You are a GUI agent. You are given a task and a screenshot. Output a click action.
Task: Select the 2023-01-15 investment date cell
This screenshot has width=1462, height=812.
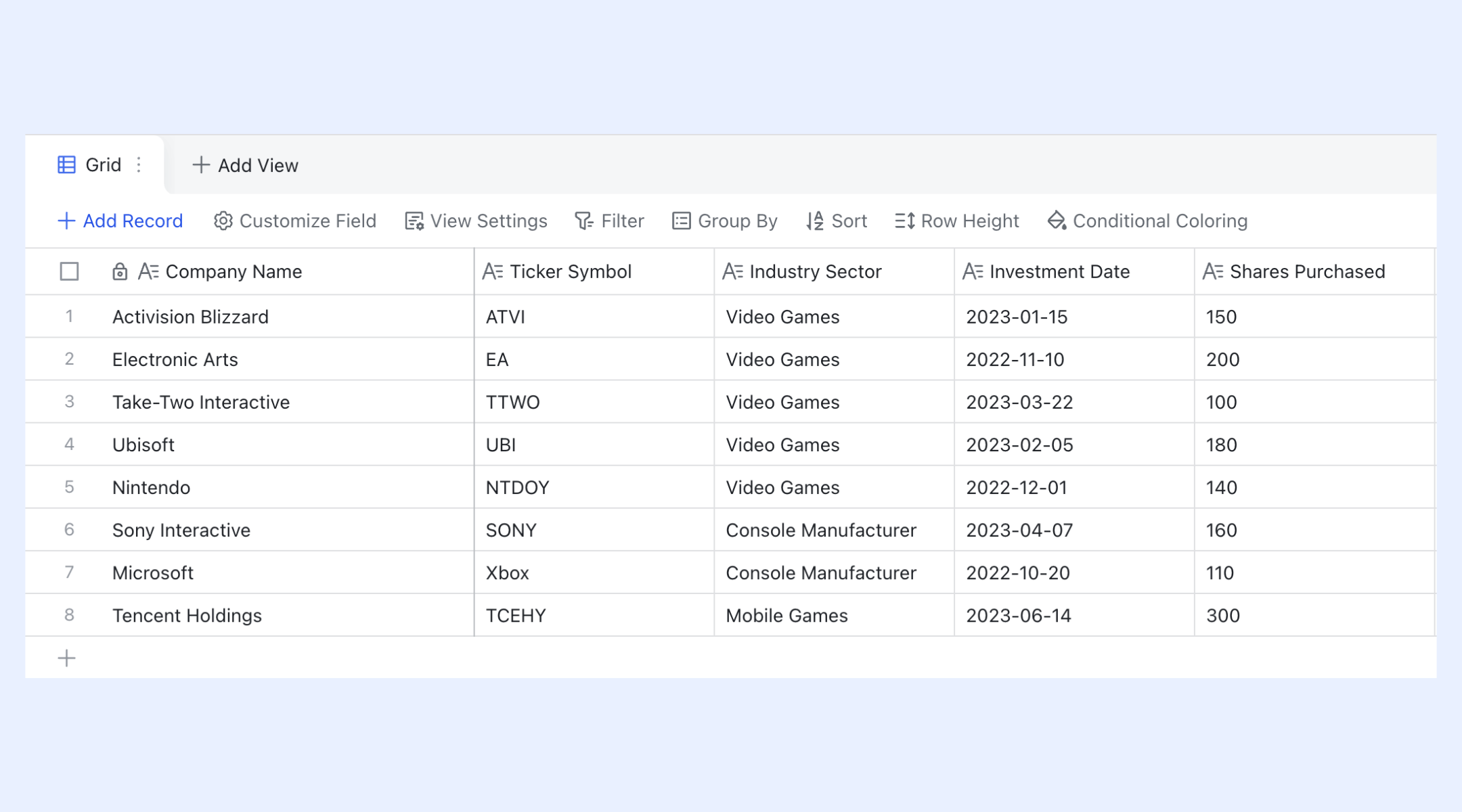point(1075,317)
